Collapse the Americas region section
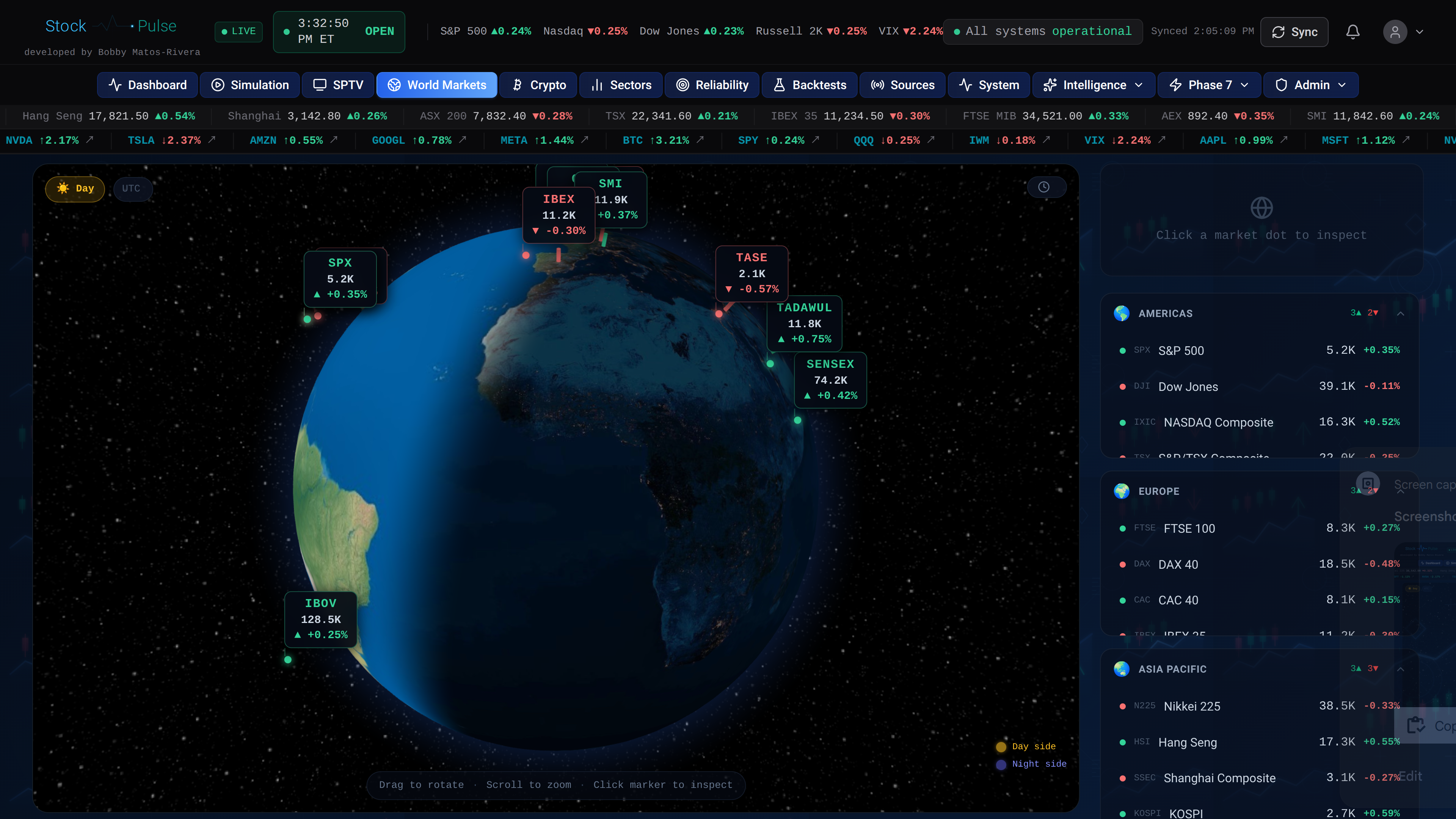1456x819 pixels. coord(1401,313)
